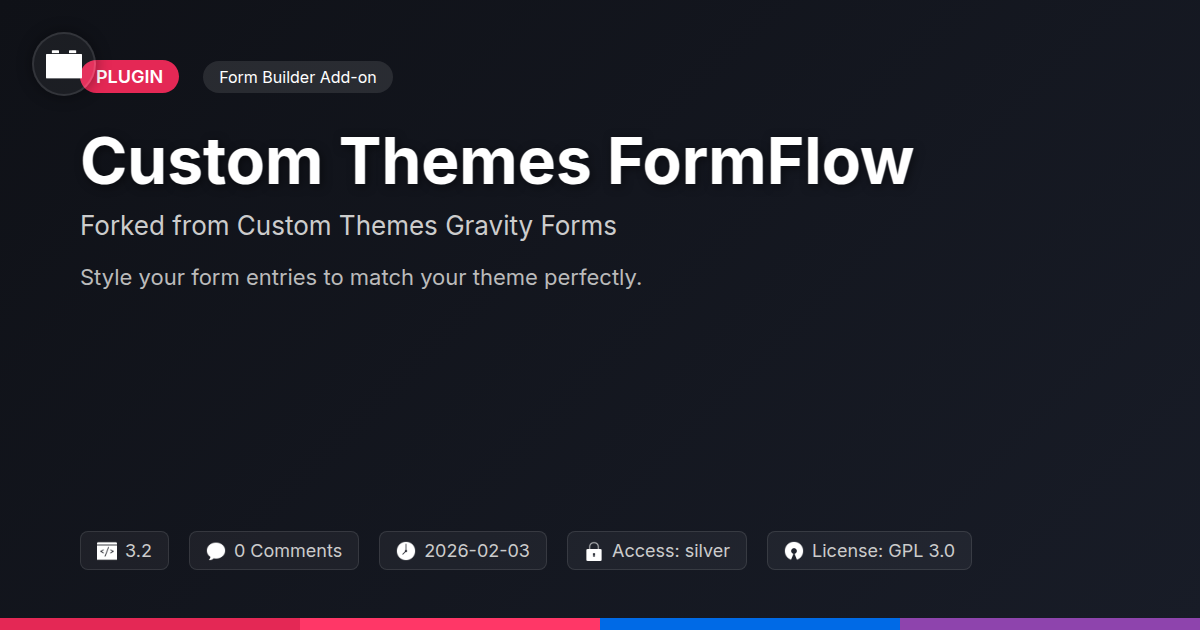The height and width of the screenshot is (630, 1200).
Task: Click the plugin brick icon
Action: coord(64,65)
